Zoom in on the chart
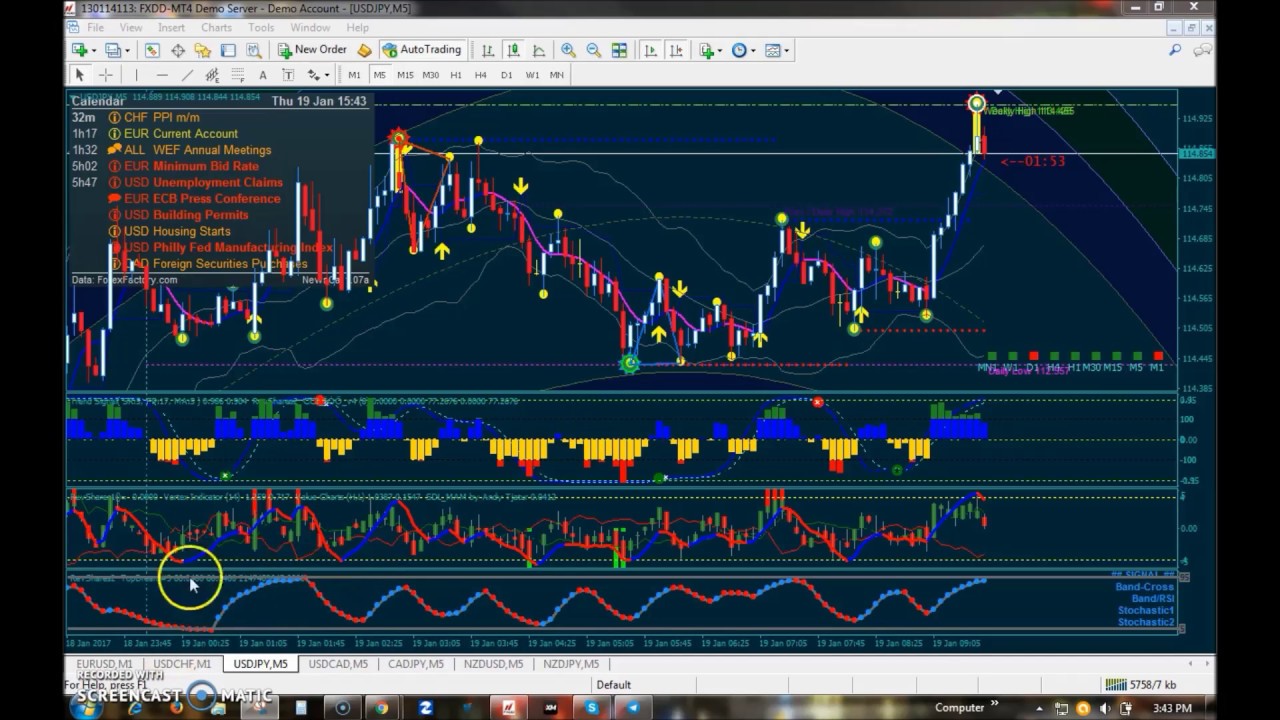This screenshot has height=720, width=1280. tap(568, 50)
